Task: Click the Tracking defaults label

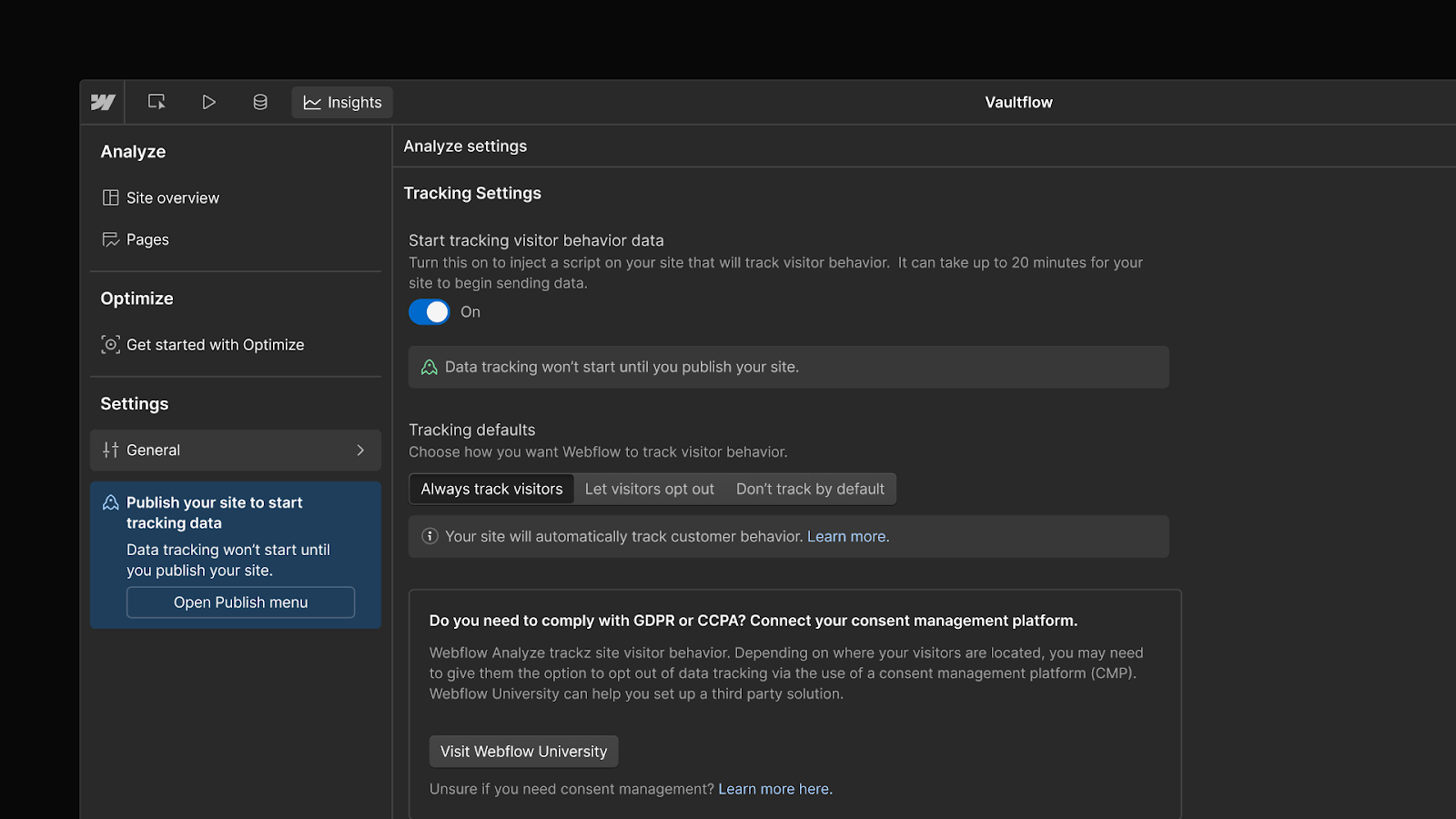Action: [471, 430]
